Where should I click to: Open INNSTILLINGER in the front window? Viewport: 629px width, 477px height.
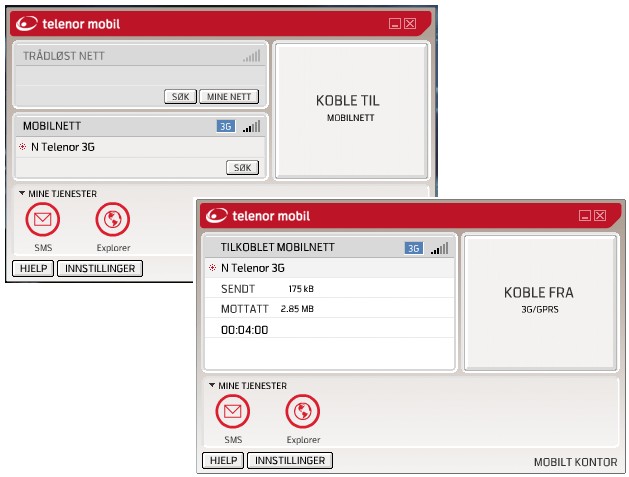[290, 460]
